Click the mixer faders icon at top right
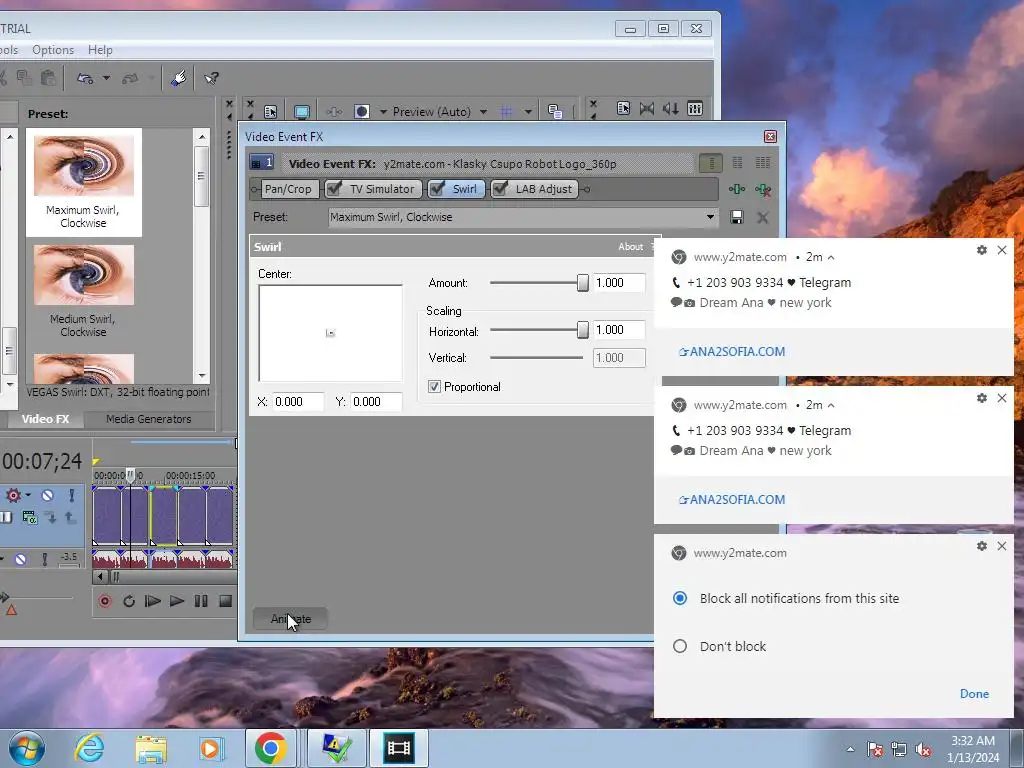This screenshot has height=768, width=1024. [696, 108]
